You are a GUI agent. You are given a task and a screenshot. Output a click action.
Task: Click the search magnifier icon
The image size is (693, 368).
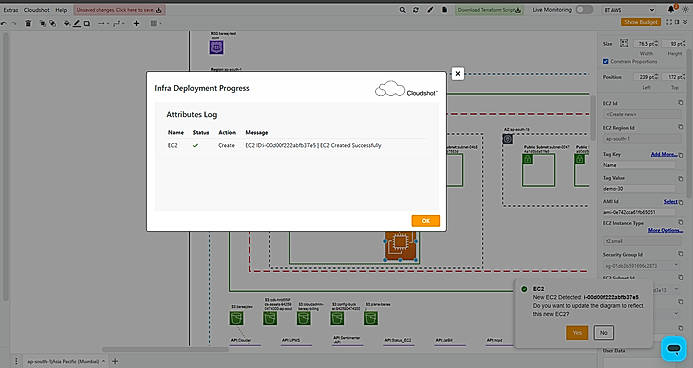403,10
